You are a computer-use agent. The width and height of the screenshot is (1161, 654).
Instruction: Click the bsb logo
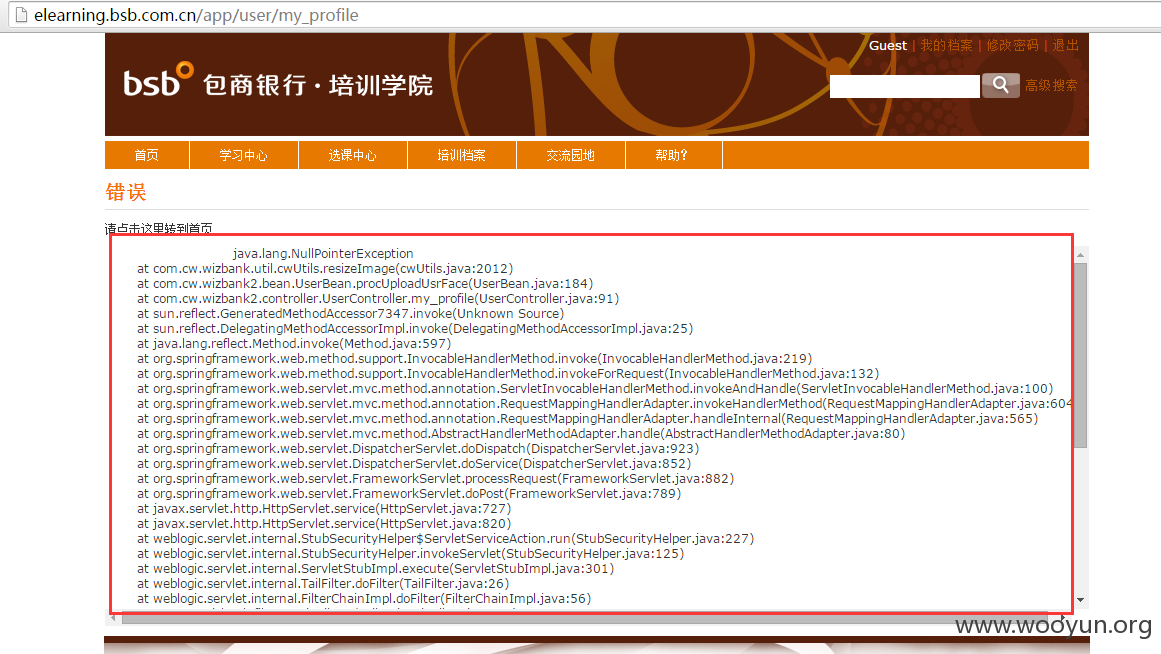tap(158, 80)
